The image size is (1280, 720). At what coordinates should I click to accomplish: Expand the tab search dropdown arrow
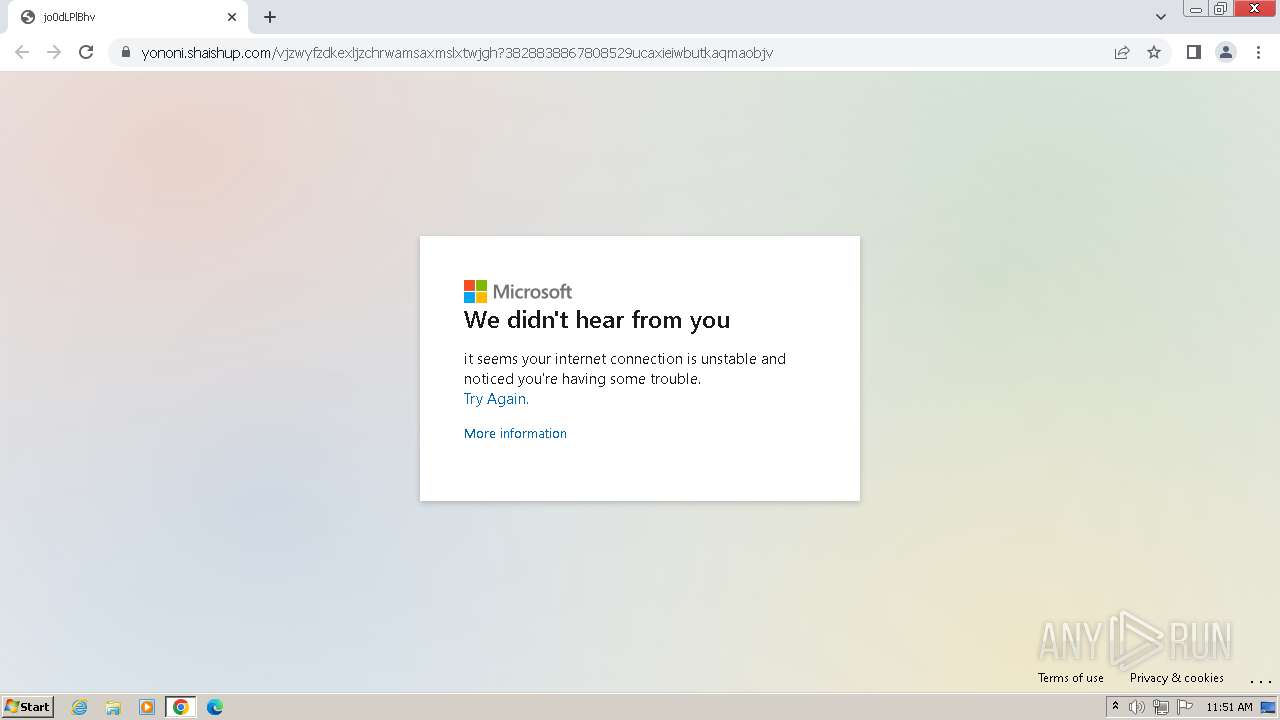(1161, 17)
